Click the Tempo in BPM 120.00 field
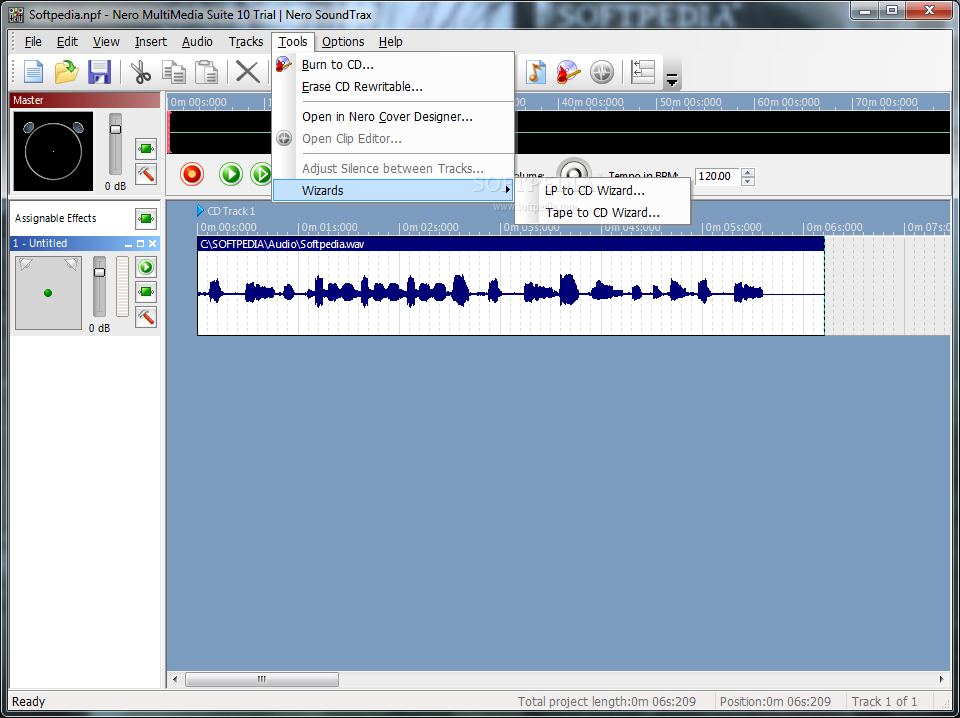 tap(716, 176)
